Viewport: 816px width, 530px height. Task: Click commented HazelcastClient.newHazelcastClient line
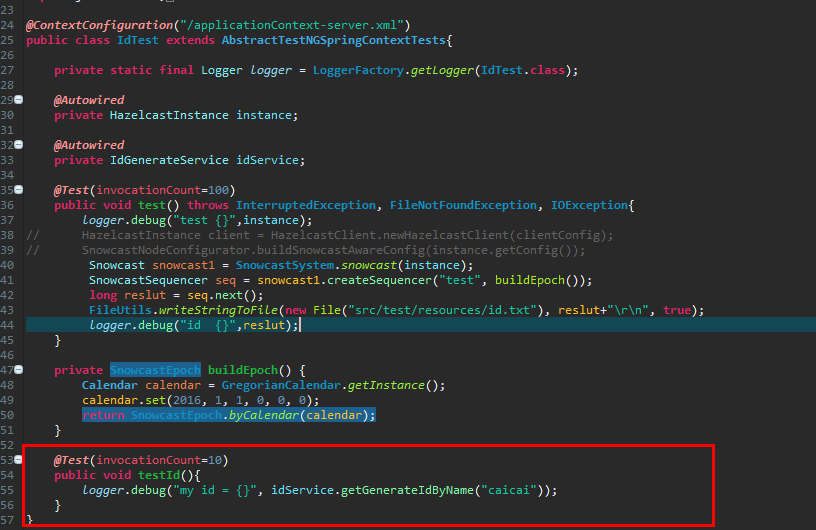coord(347,235)
